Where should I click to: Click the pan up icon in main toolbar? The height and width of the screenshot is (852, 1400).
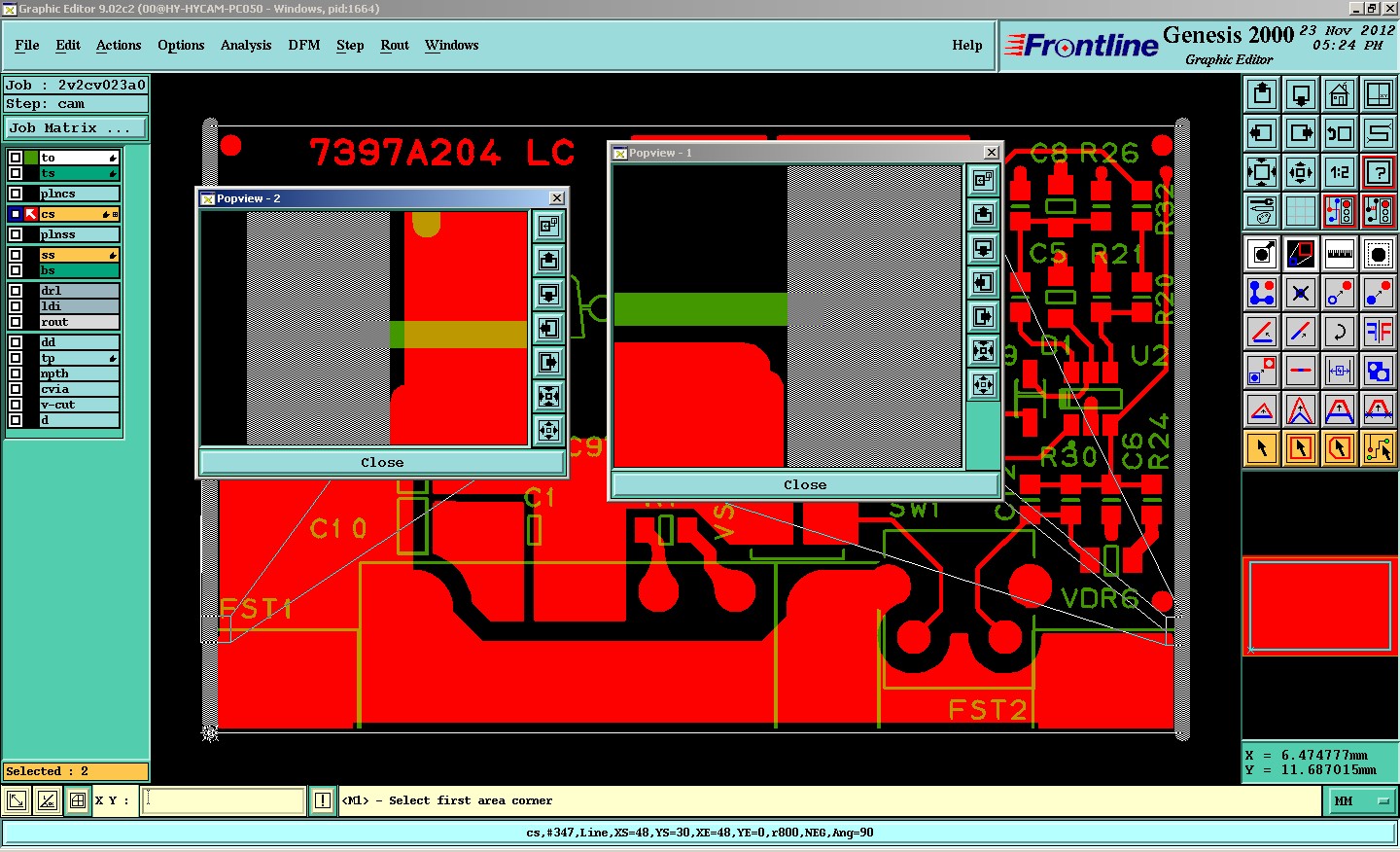click(x=1262, y=94)
